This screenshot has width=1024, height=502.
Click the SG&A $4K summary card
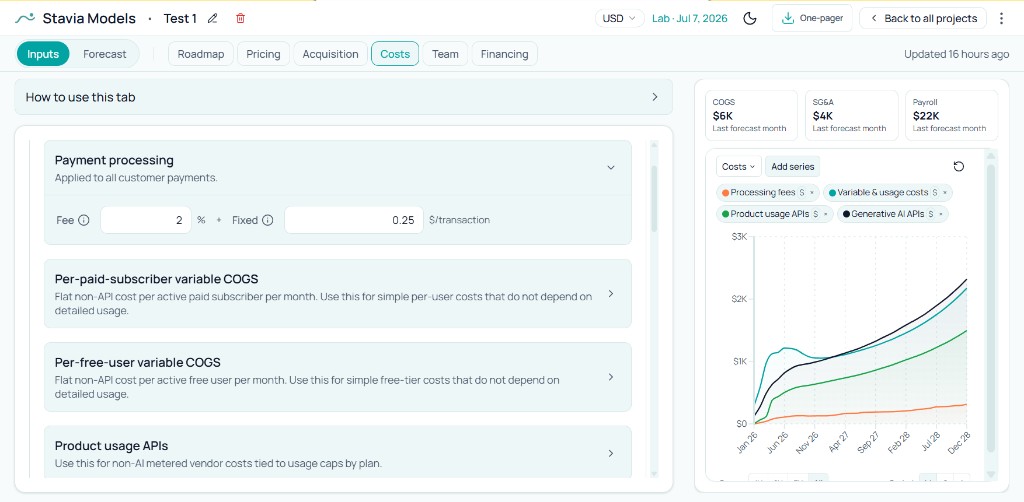point(852,116)
